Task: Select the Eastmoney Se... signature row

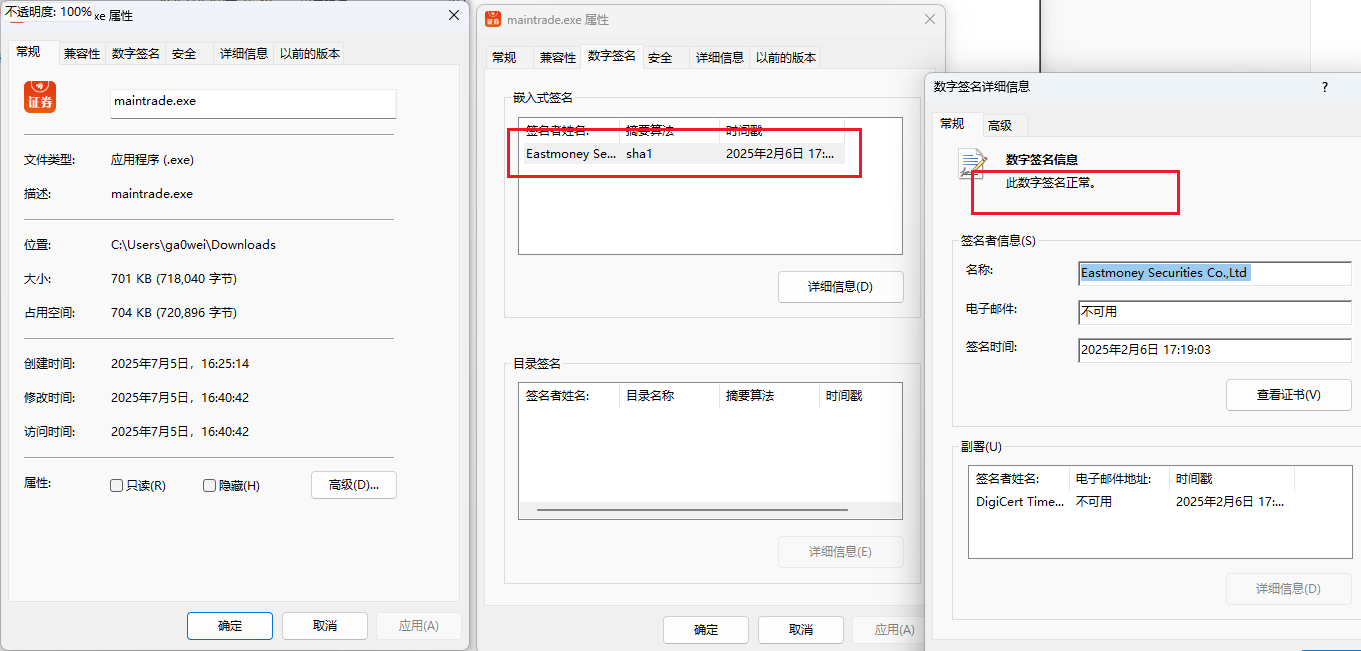Action: 684,154
